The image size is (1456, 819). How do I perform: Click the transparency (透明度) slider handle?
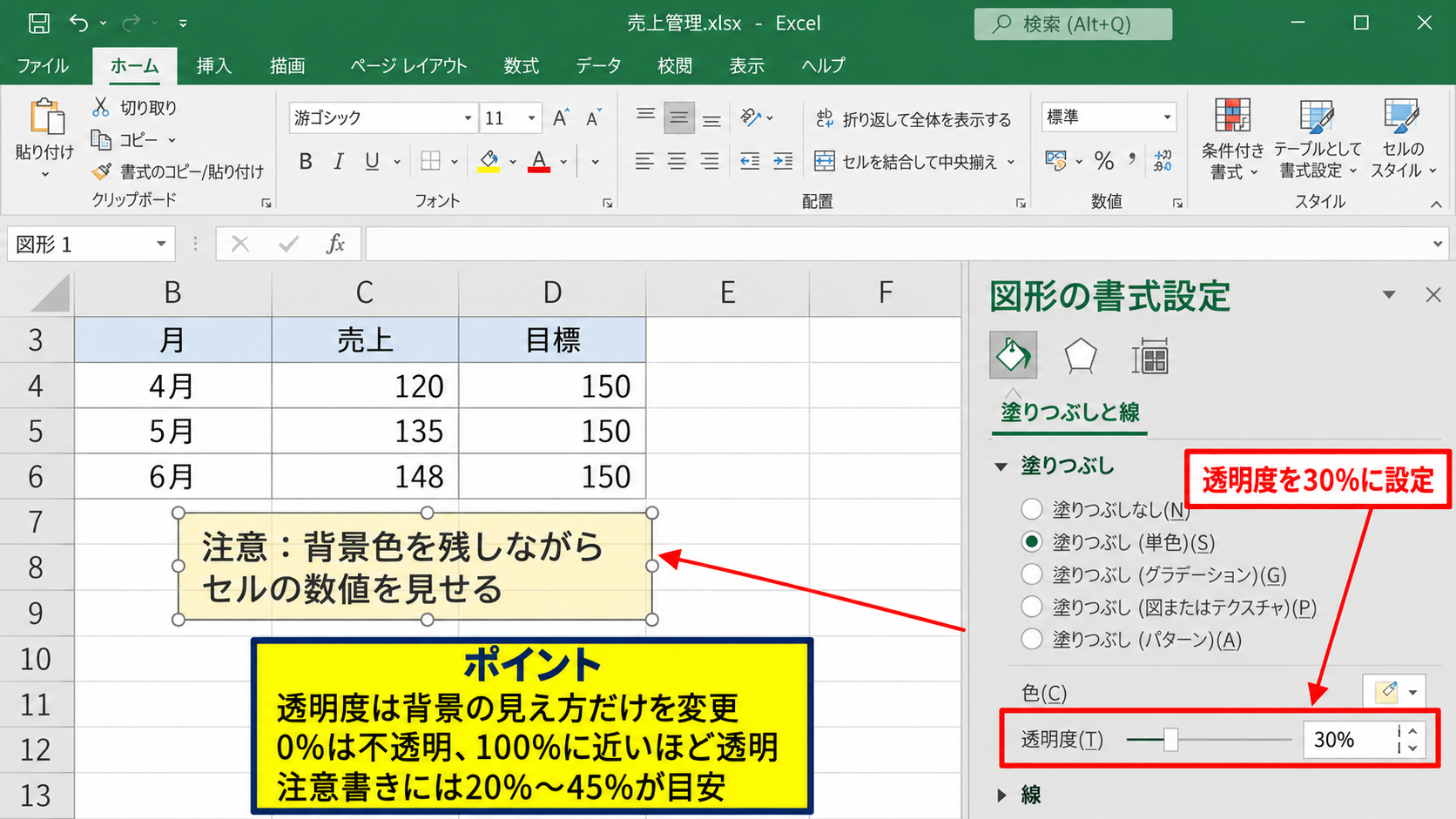(x=1171, y=740)
